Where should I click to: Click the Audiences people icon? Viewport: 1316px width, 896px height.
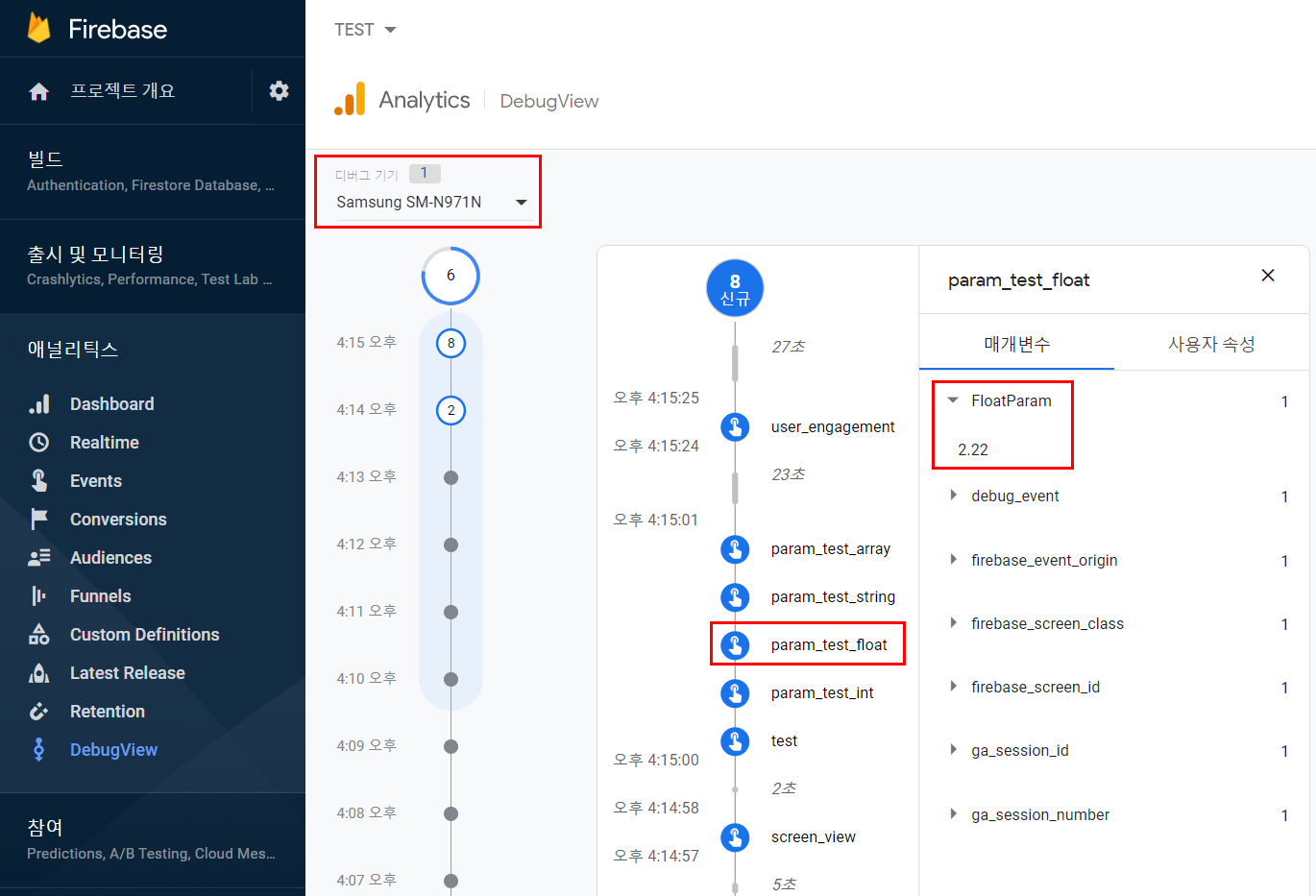[39, 558]
